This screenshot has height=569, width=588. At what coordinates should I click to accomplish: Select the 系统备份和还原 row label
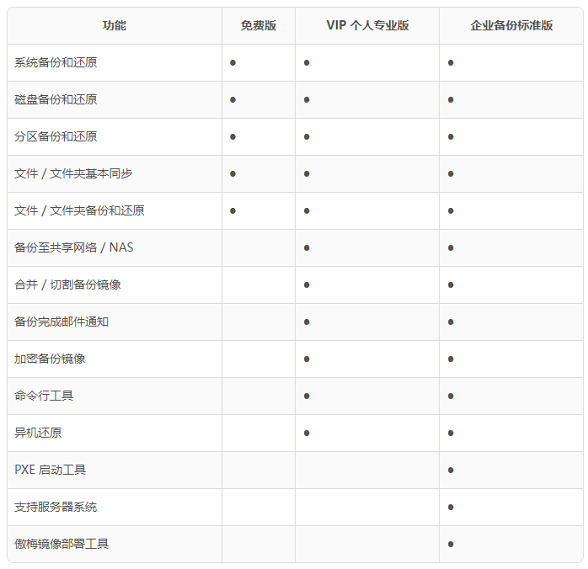pyautogui.click(x=56, y=62)
